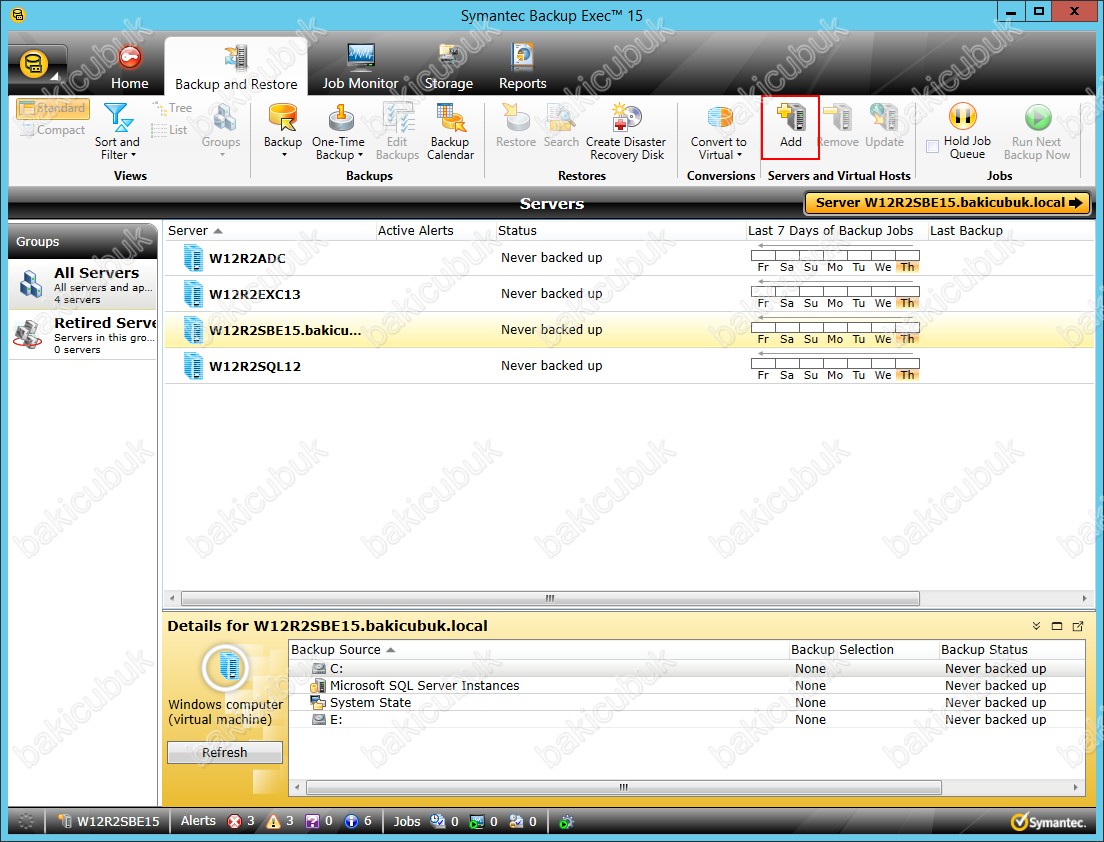Open the Sort and Filter dropdown
Viewport: 1104px width, 842px height.
(x=118, y=132)
